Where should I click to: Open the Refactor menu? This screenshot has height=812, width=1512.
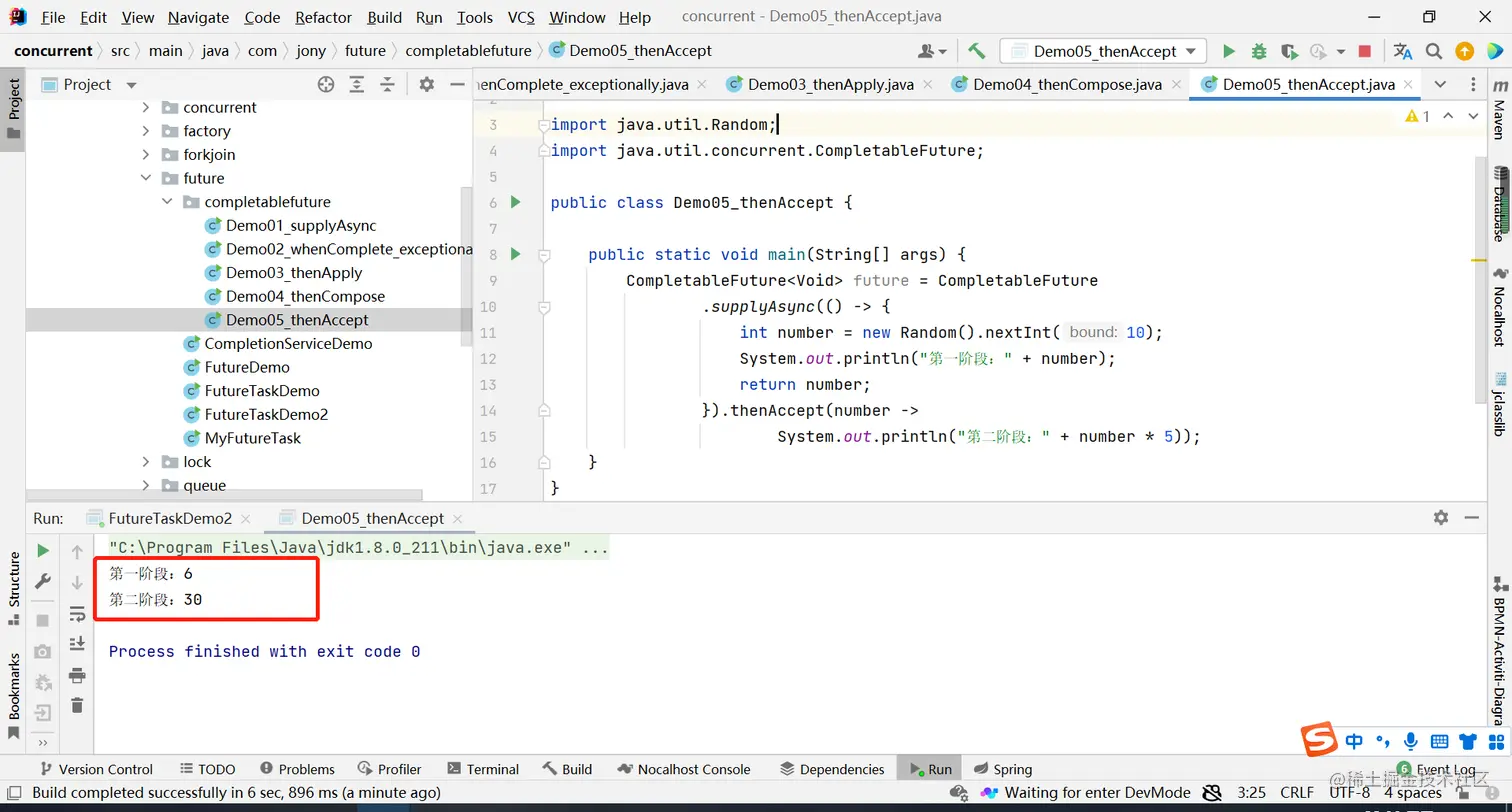(323, 17)
